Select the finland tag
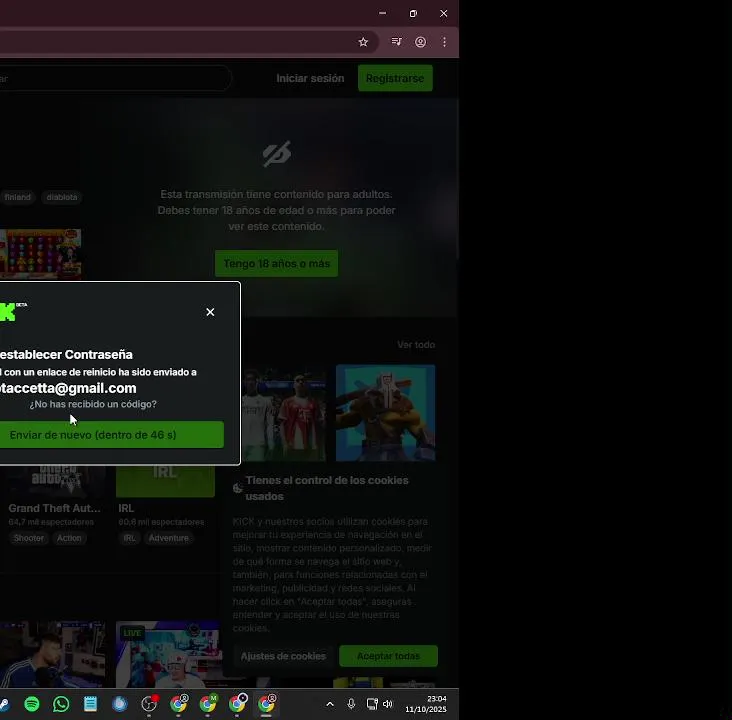The image size is (732, 720). pos(18,197)
